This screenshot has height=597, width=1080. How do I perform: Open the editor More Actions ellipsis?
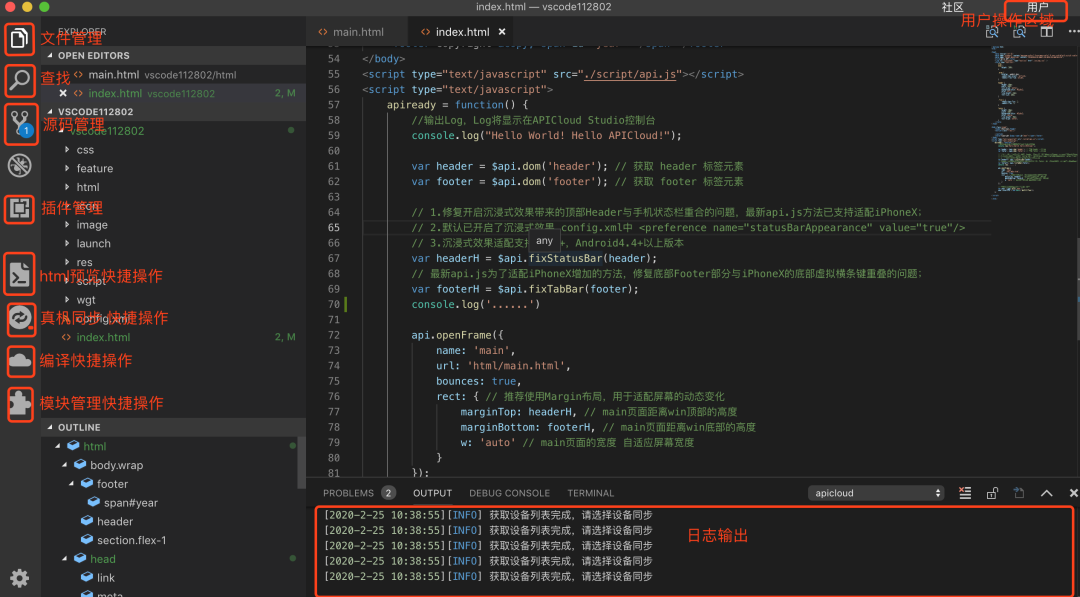click(x=1073, y=32)
